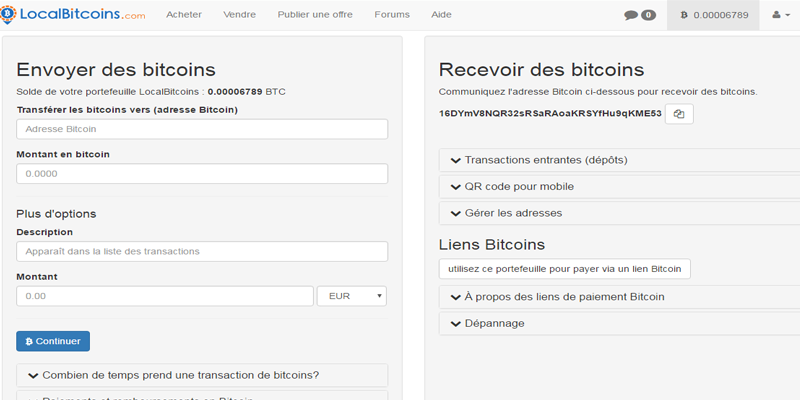Expand Transactions entrantes (dépôts)
Image resolution: width=800 pixels, height=400 pixels.
(619, 160)
